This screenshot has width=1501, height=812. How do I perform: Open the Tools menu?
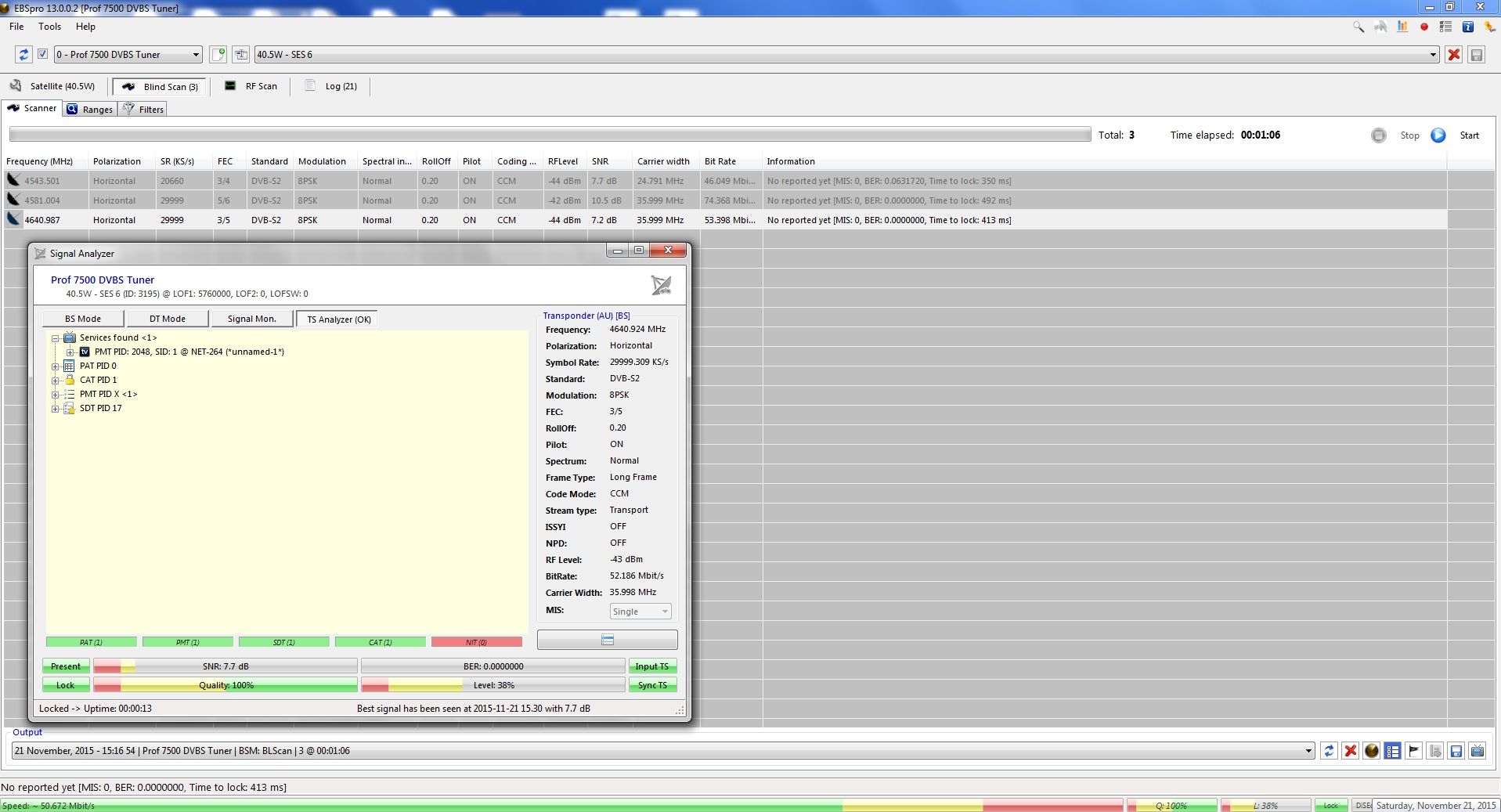49,27
